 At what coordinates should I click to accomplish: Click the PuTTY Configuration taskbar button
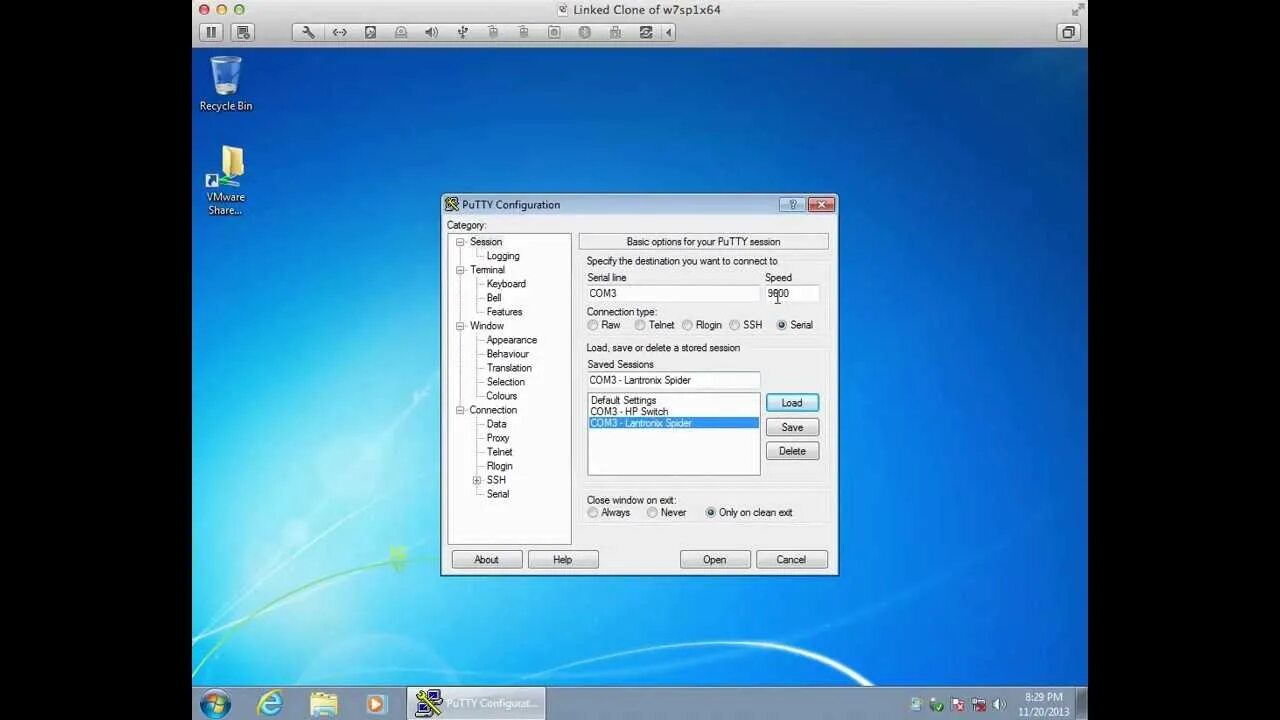click(x=476, y=703)
